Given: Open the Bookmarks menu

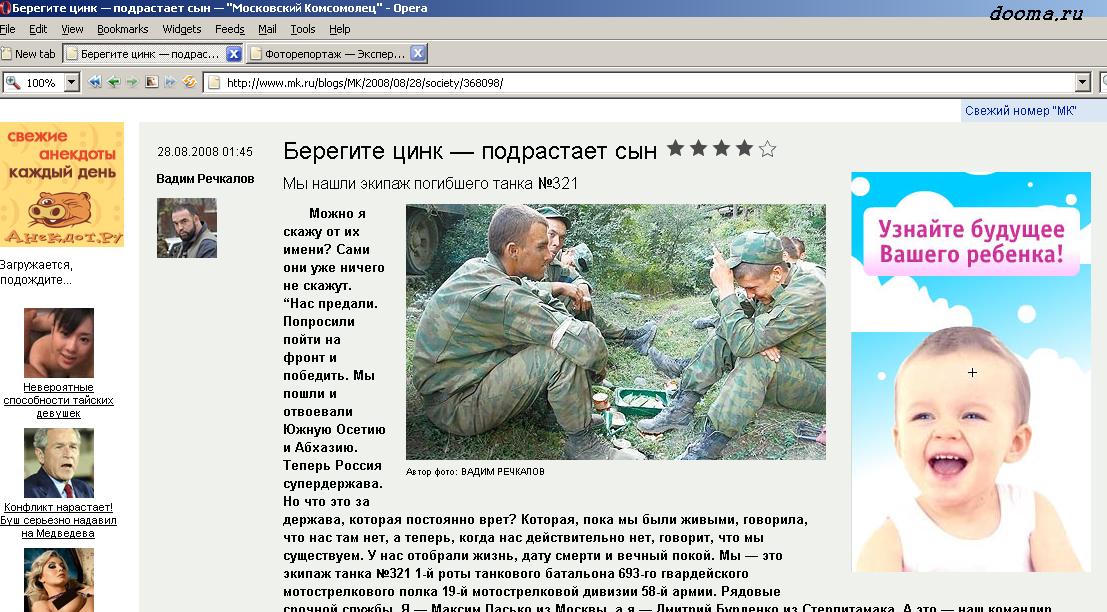Looking at the screenshot, I should tap(122, 30).
